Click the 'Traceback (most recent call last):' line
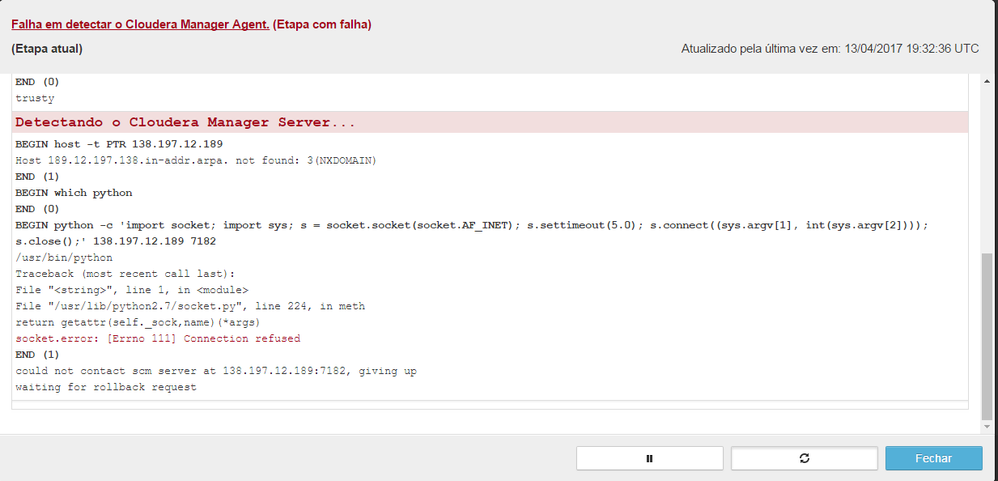The width and height of the screenshot is (998, 481). 125,274
